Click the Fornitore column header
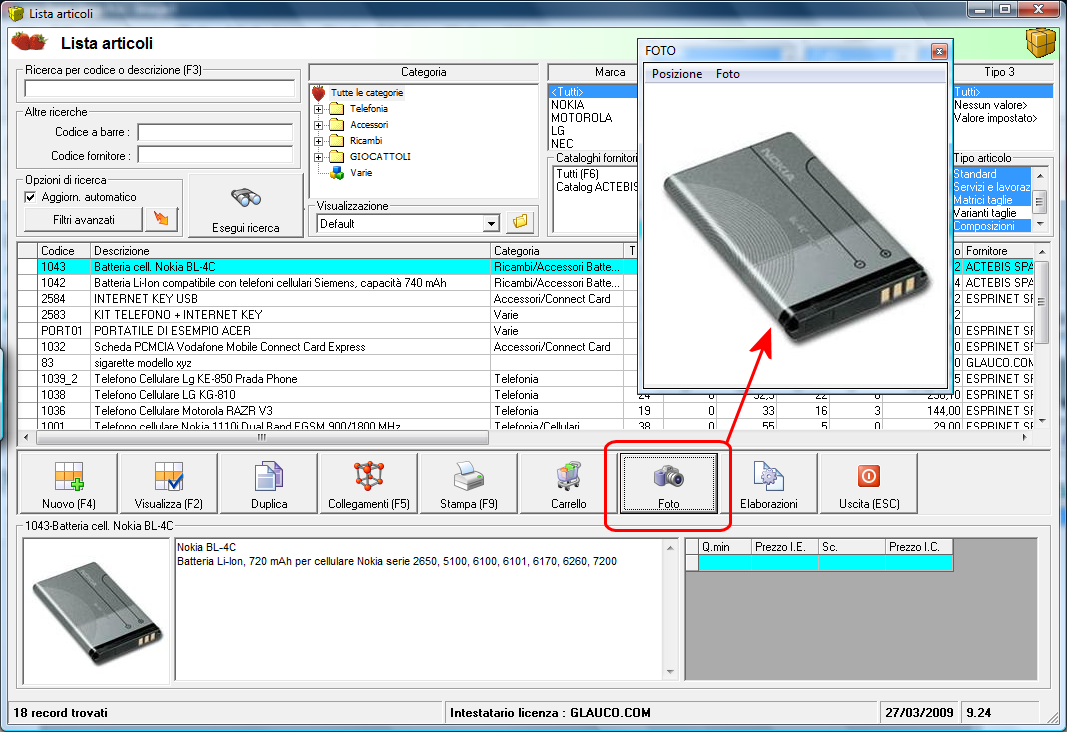 [999, 250]
